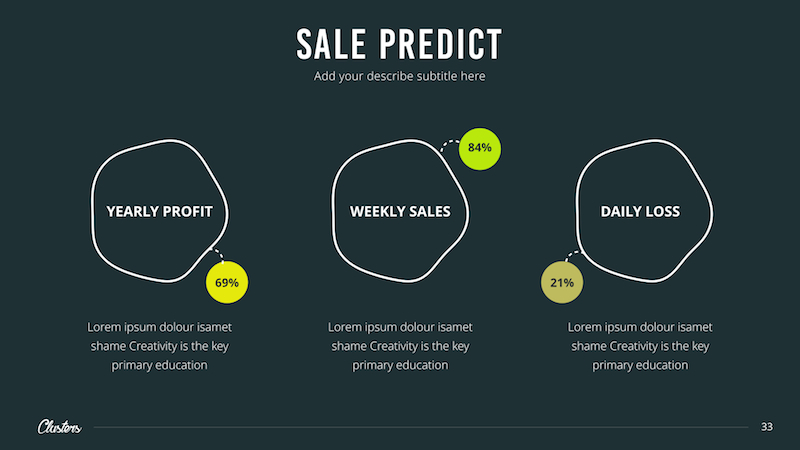Click the olive 21% circle
The width and height of the screenshot is (800, 450).
[x=562, y=283]
